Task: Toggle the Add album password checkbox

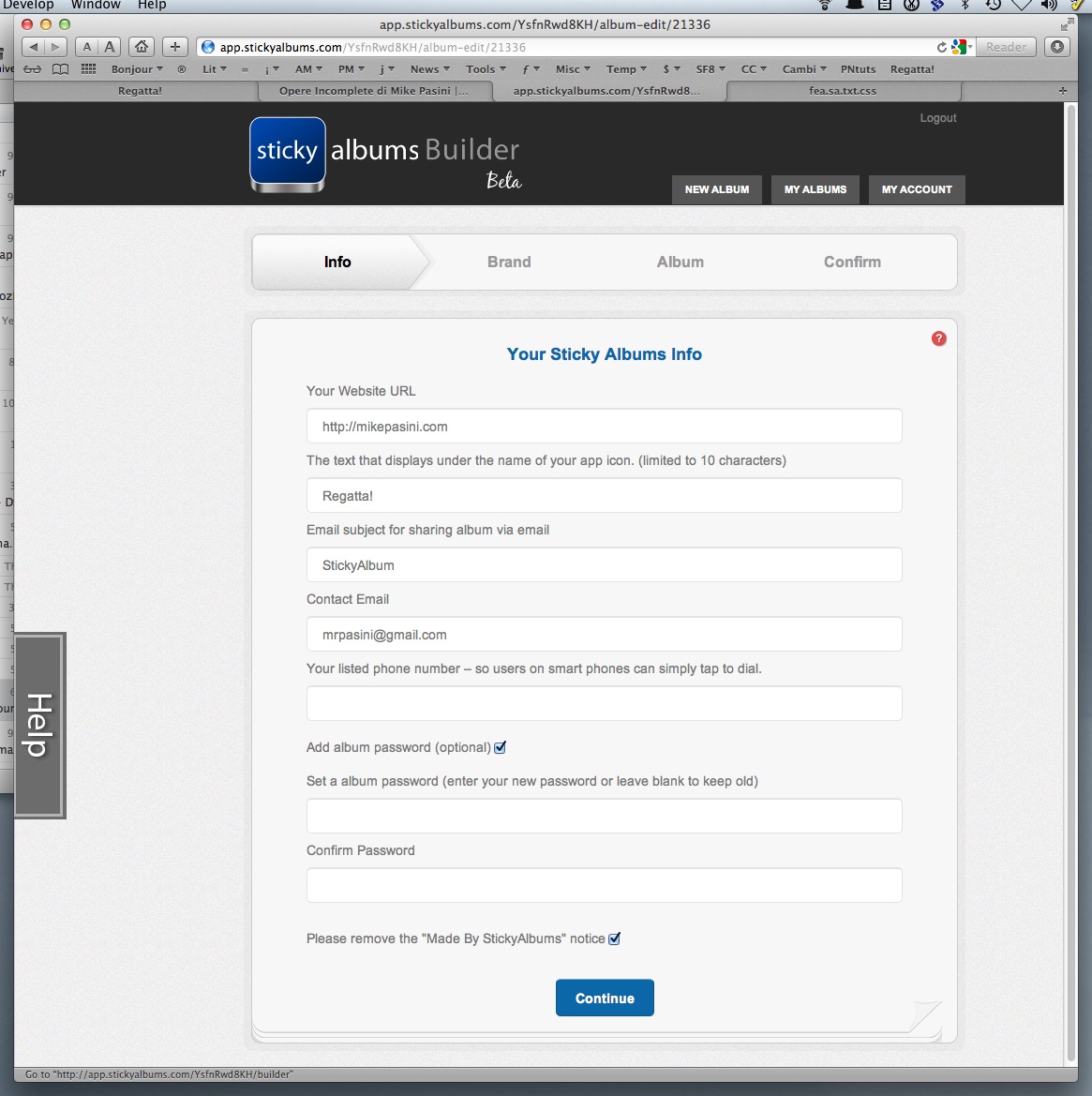Action: coord(501,747)
